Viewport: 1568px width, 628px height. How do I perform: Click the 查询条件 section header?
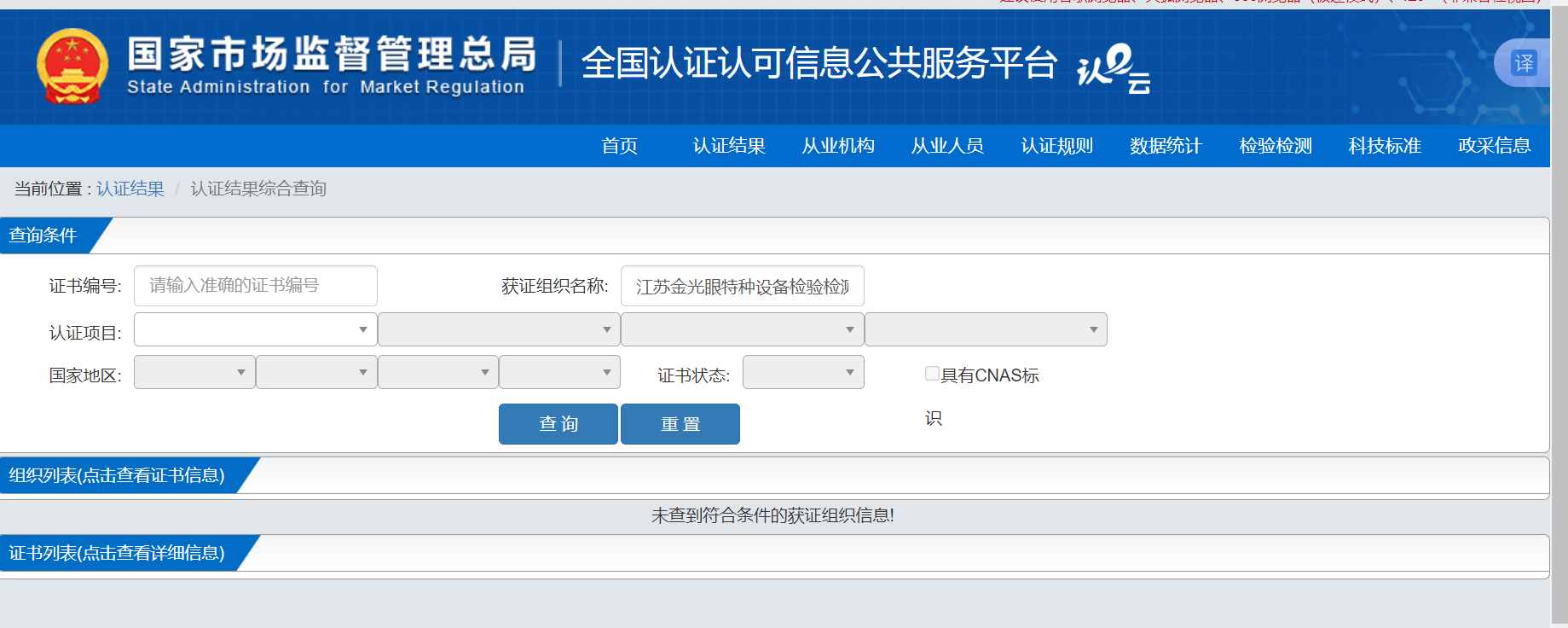coord(44,235)
